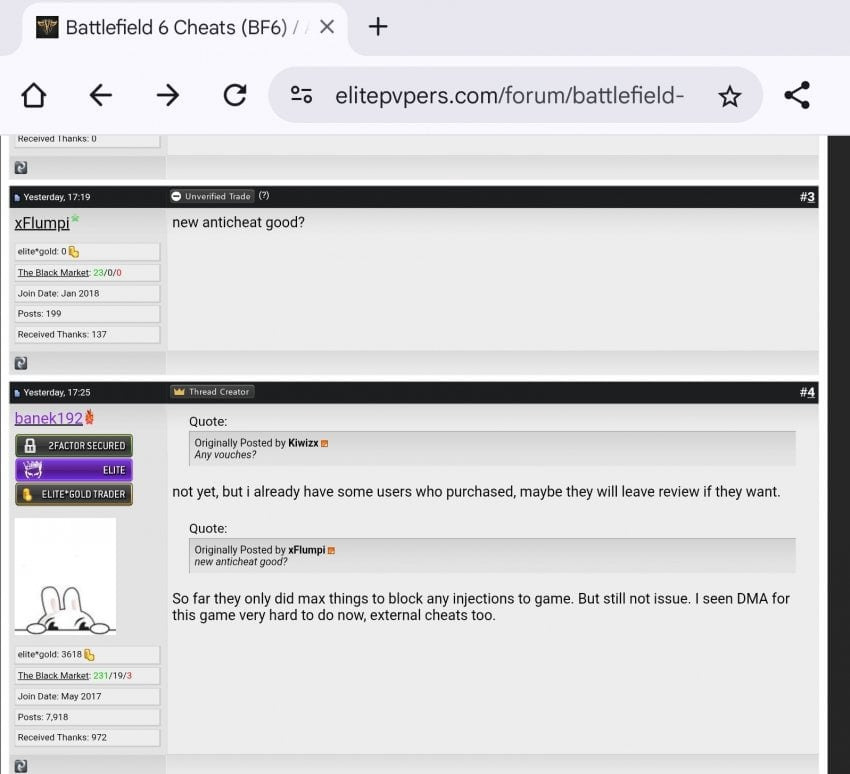The image size is (850, 774).
Task: Open xFlumpi's profile link
Action: (42, 223)
